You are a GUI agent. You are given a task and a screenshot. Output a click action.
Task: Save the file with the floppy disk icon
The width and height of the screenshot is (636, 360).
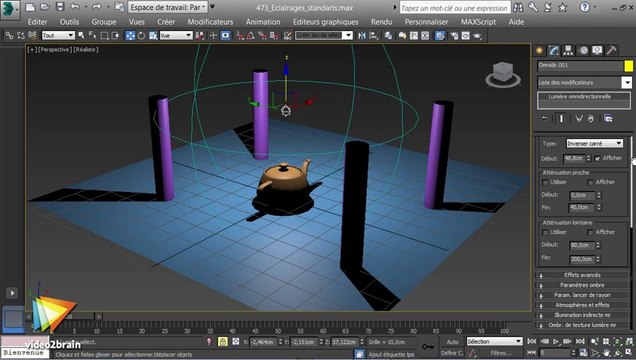coord(60,7)
